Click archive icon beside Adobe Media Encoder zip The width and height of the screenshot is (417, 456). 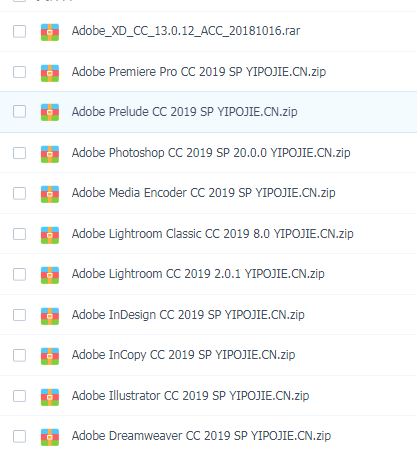(x=50, y=194)
